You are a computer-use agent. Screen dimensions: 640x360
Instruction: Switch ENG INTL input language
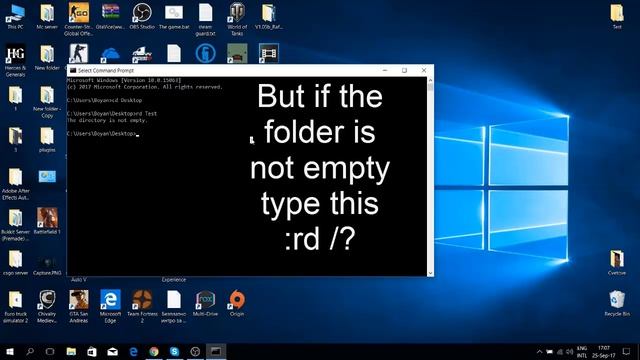582,352
